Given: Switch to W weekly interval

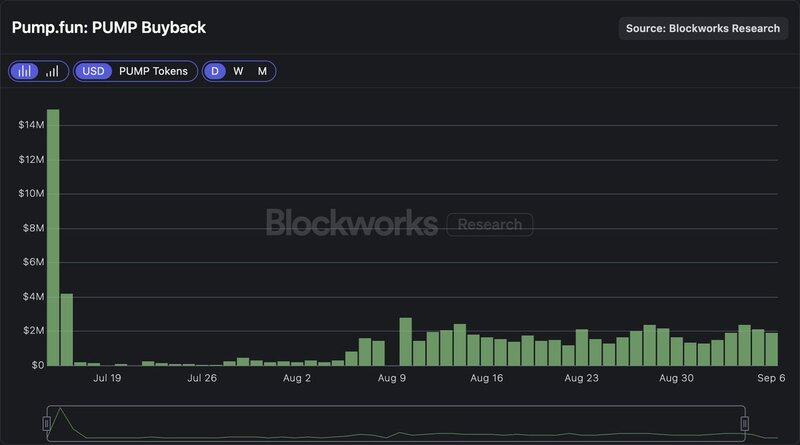Looking at the screenshot, I should point(238,71).
